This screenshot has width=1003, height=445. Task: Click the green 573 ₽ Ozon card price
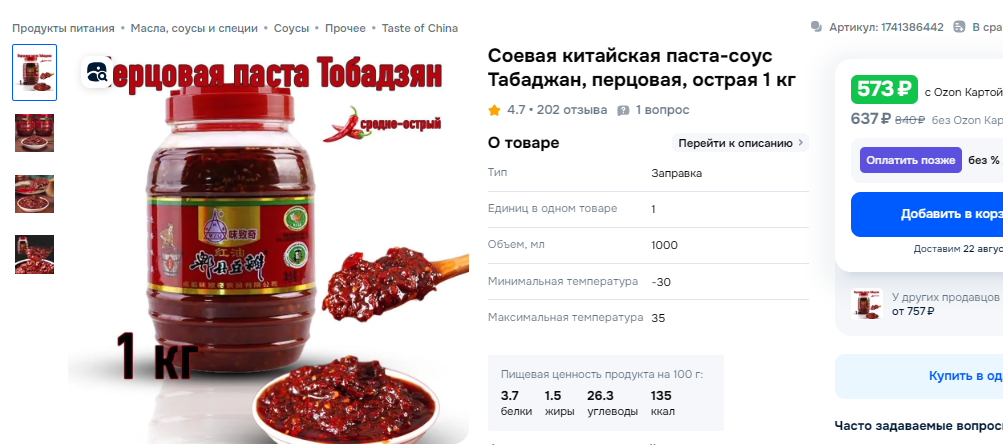pos(884,90)
